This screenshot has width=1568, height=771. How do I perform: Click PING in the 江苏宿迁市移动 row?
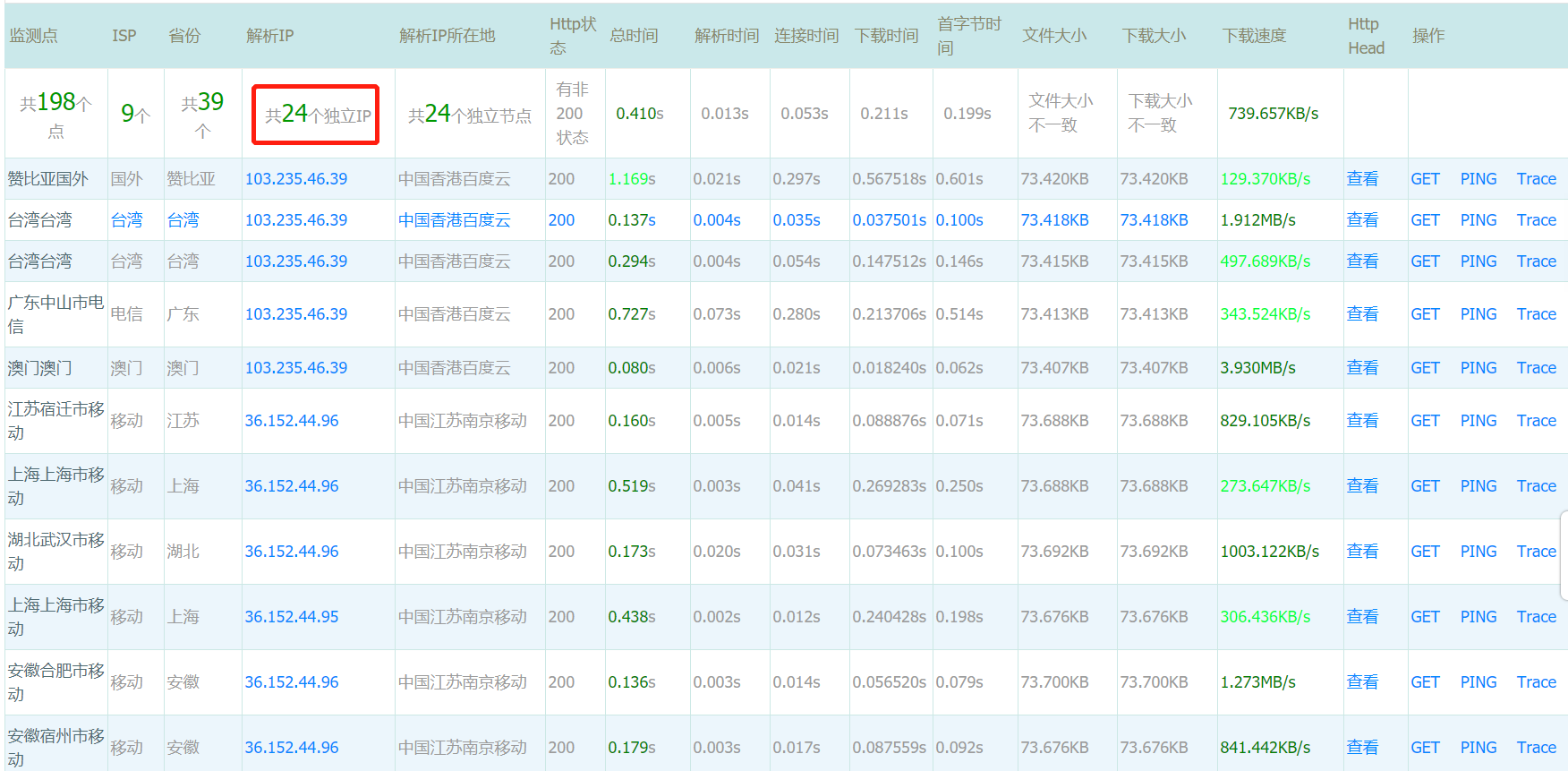point(1479,421)
